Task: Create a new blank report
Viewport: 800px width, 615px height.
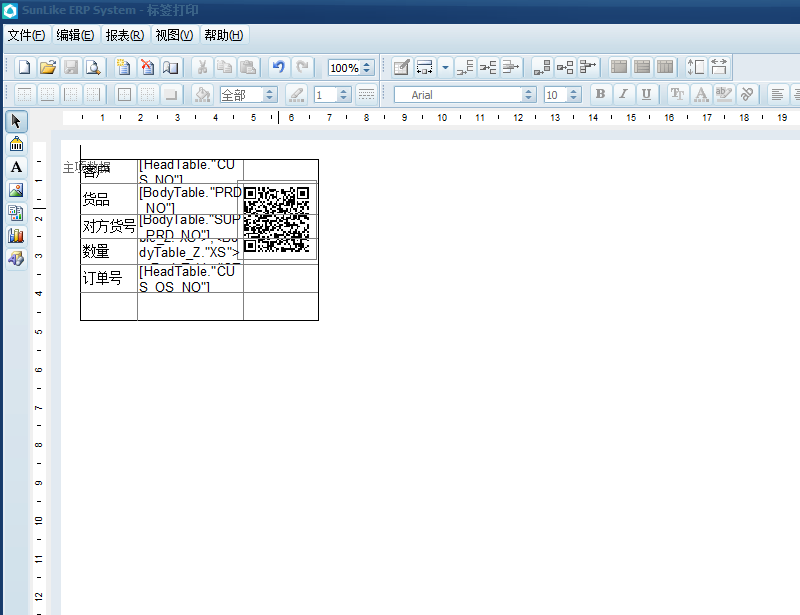Action: tap(24, 67)
